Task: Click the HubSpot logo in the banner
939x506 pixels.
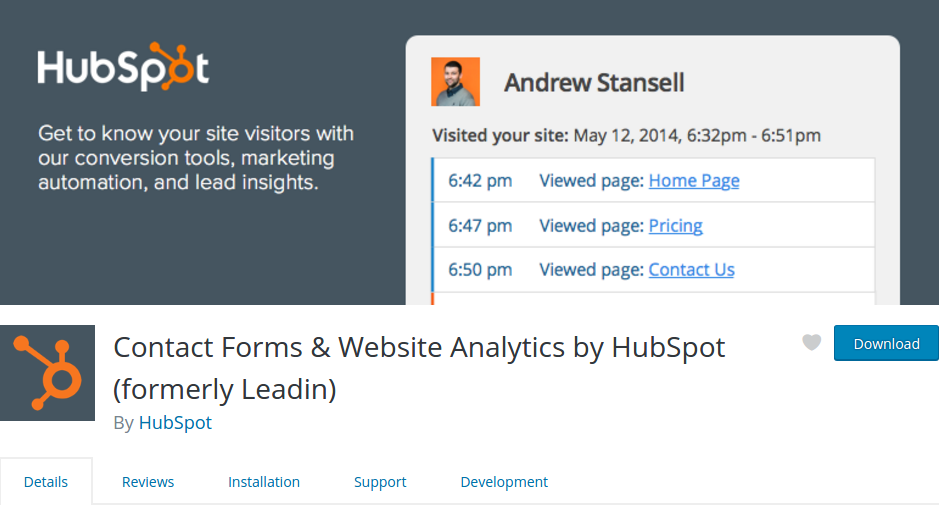Action: 123,66
